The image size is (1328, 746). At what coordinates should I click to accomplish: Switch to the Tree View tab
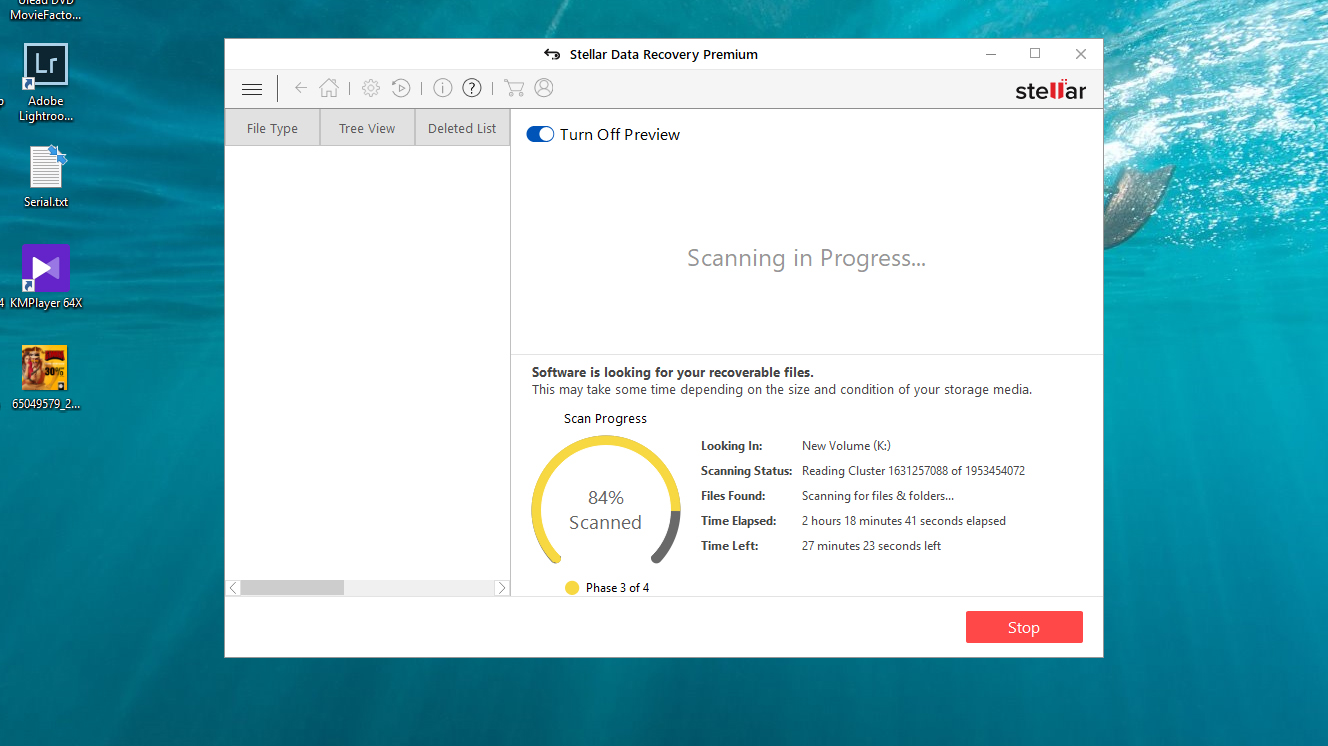[x=367, y=128]
